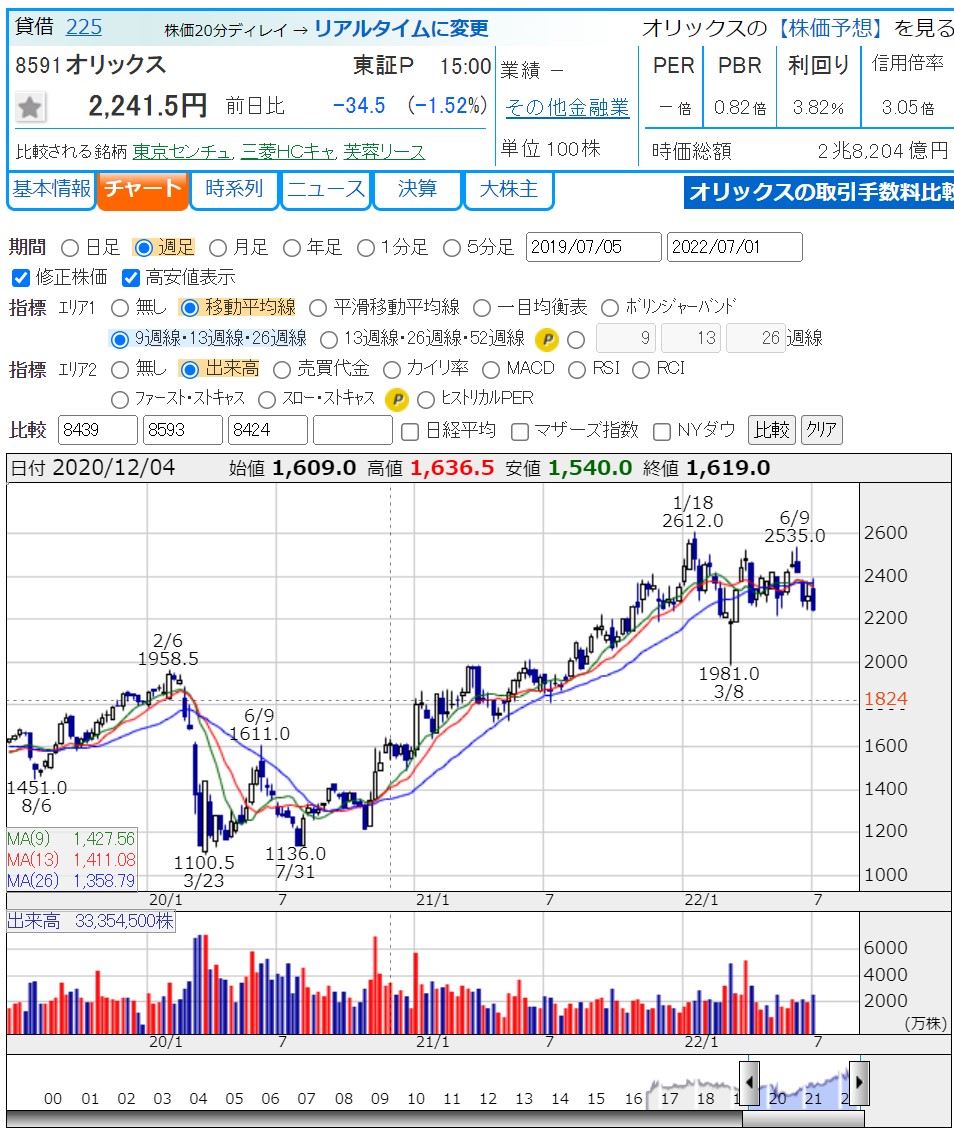The width and height of the screenshot is (954, 1134).
Task: Select the 日足 period radio button
Action: [x=70, y=247]
